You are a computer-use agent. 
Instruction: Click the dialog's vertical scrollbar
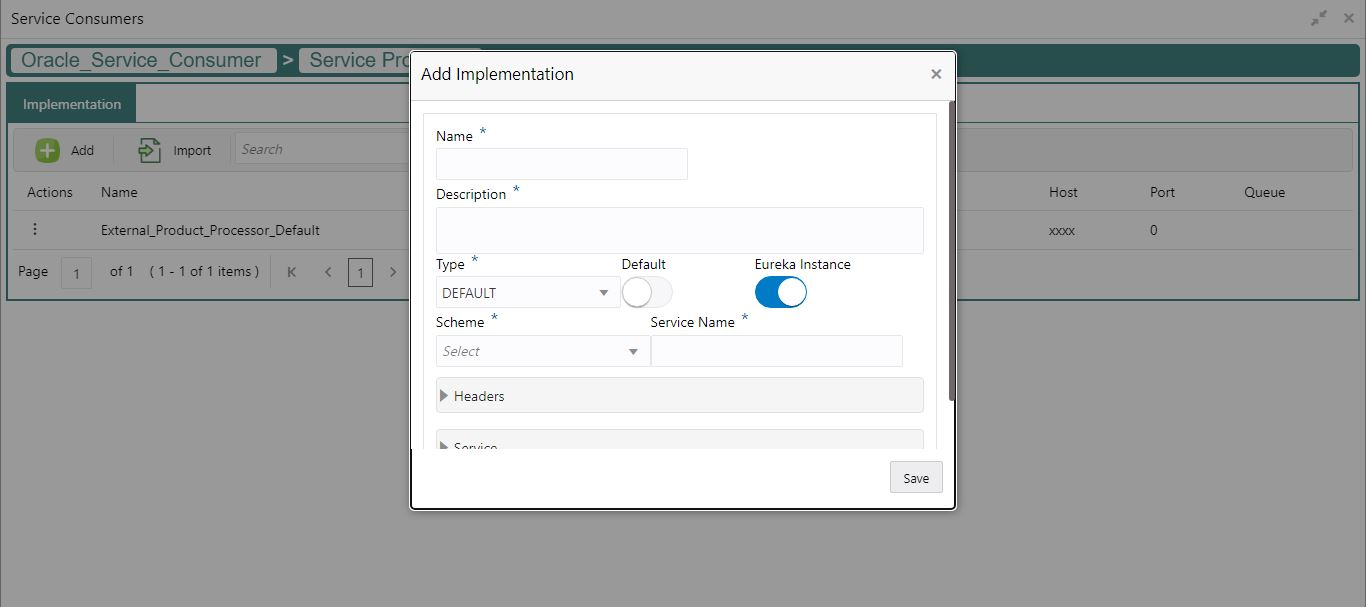tap(952, 250)
